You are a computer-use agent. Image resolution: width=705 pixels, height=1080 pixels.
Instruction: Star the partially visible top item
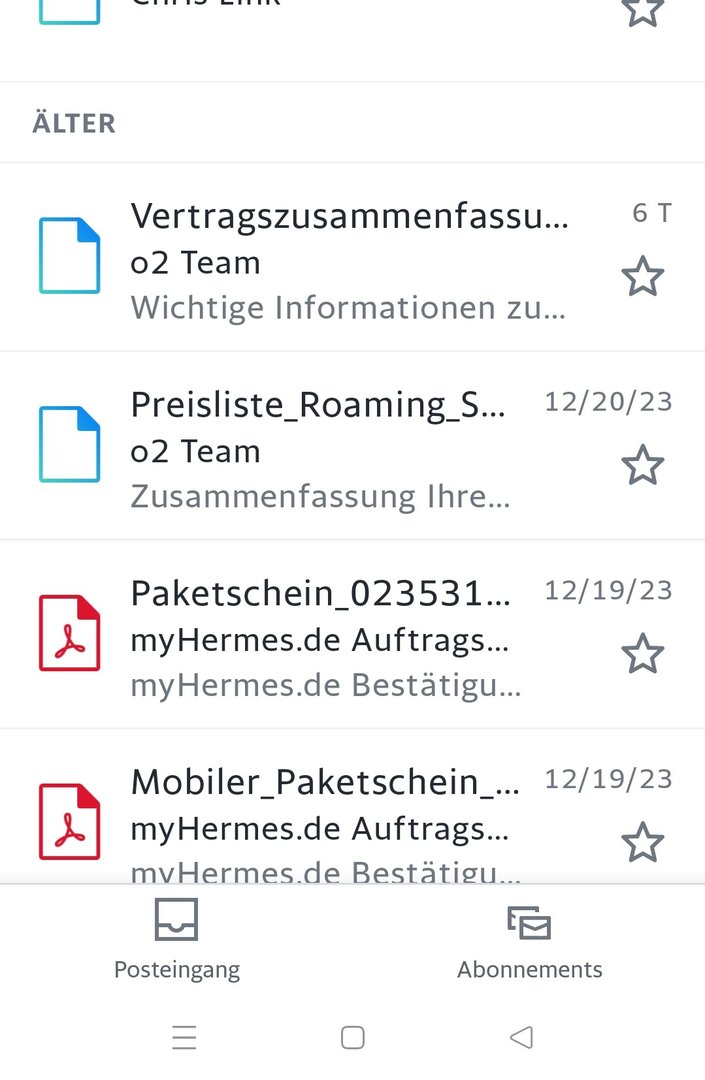[x=642, y=12]
